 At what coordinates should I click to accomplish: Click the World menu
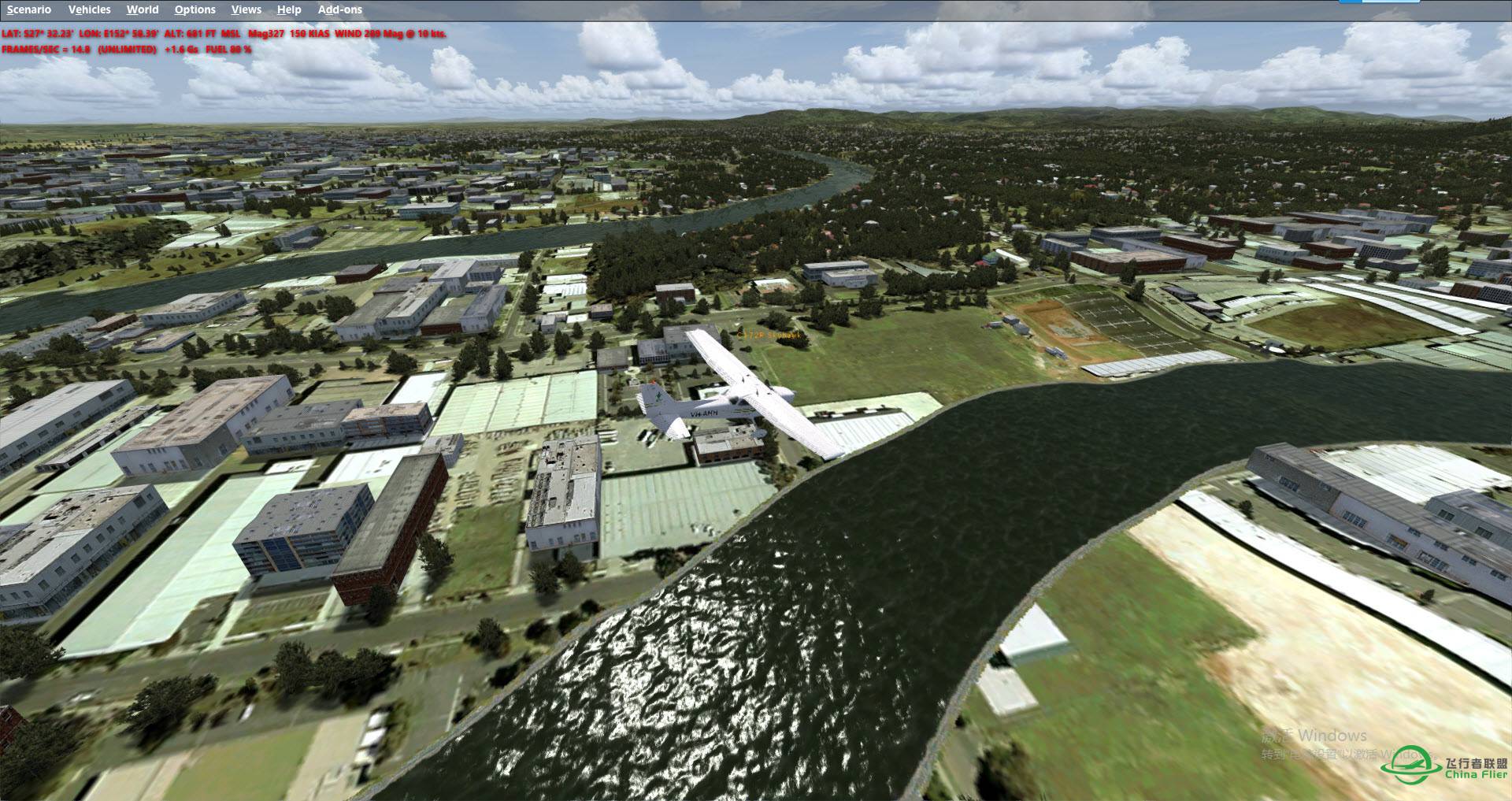click(x=142, y=9)
